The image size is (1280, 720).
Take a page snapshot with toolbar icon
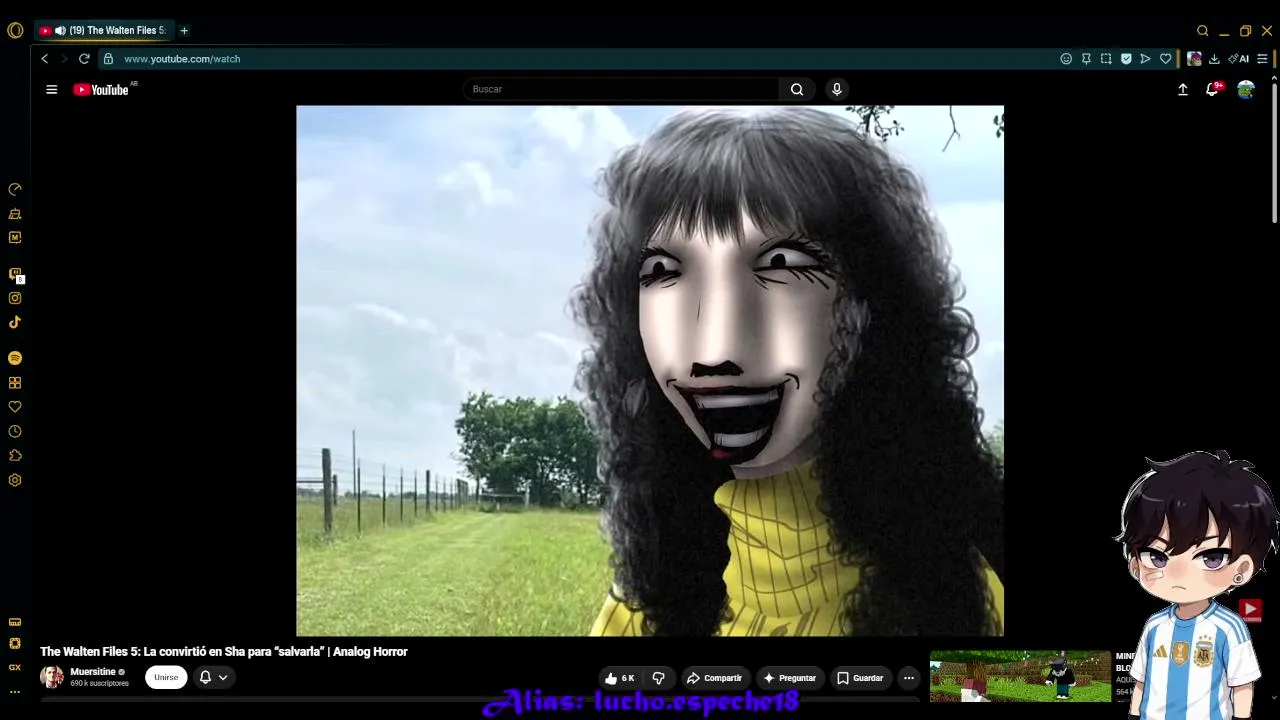click(x=1106, y=59)
